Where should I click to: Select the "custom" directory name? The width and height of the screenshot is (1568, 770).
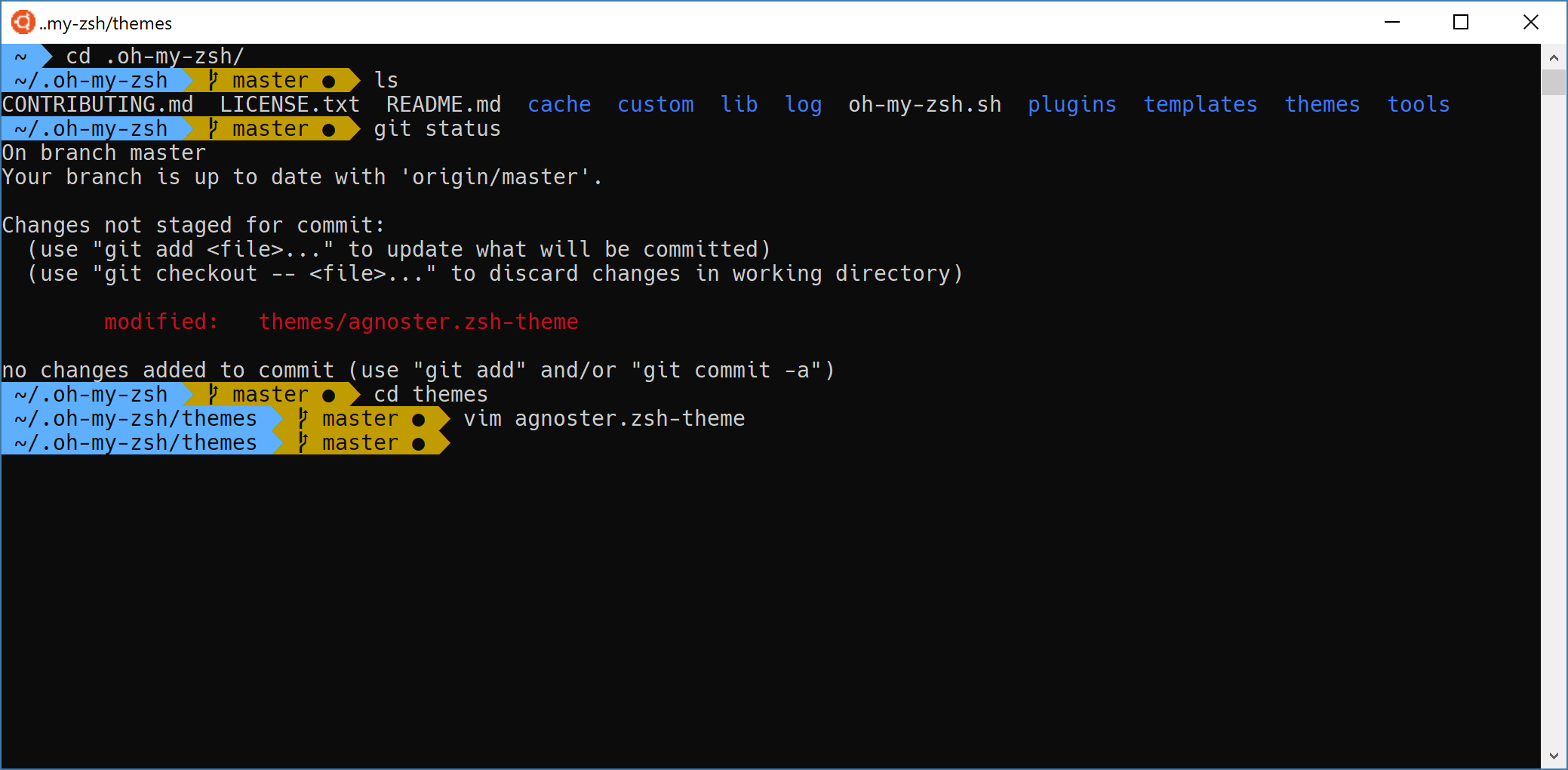[655, 105]
